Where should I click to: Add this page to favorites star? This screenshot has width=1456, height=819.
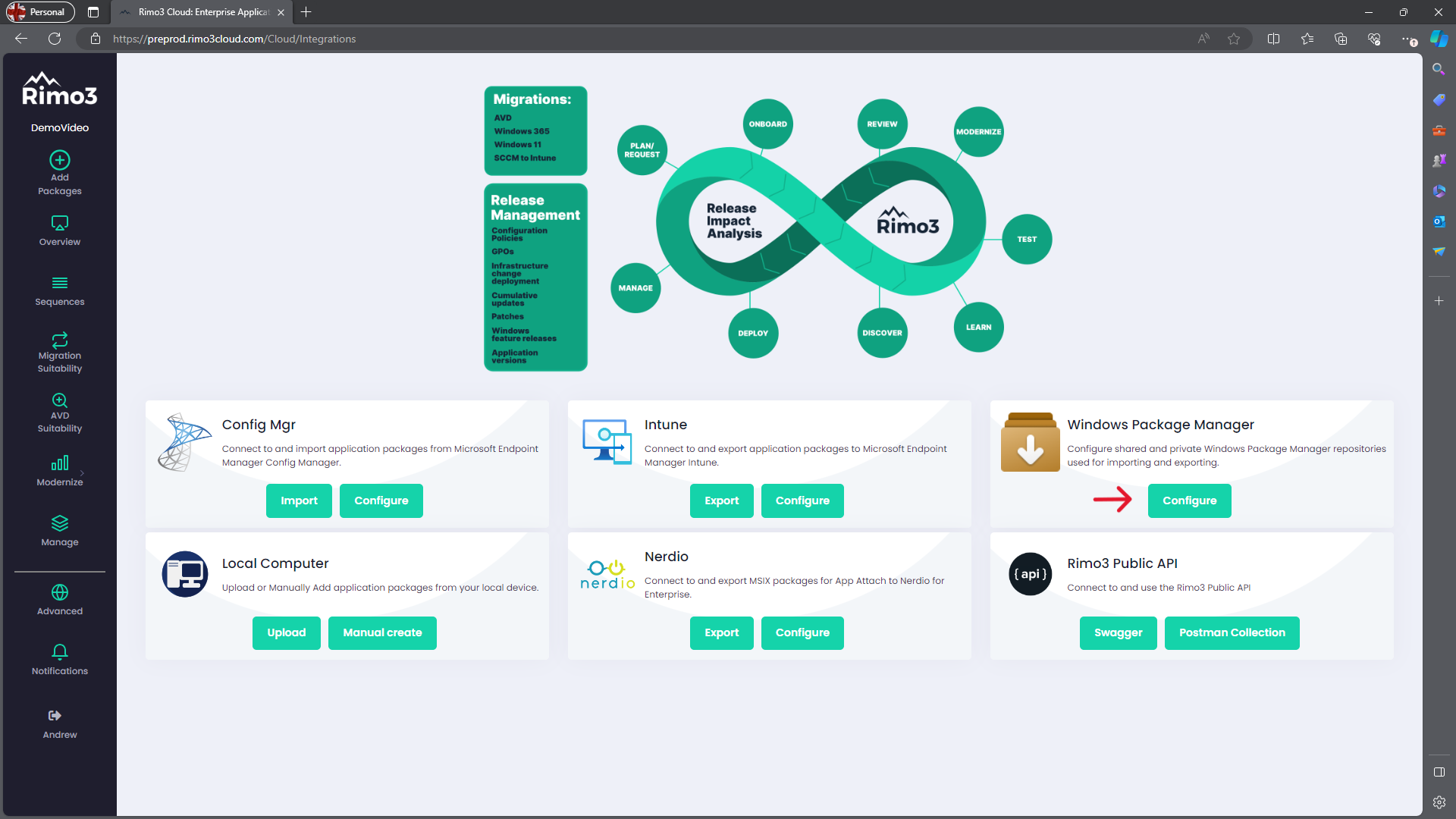tap(1234, 39)
